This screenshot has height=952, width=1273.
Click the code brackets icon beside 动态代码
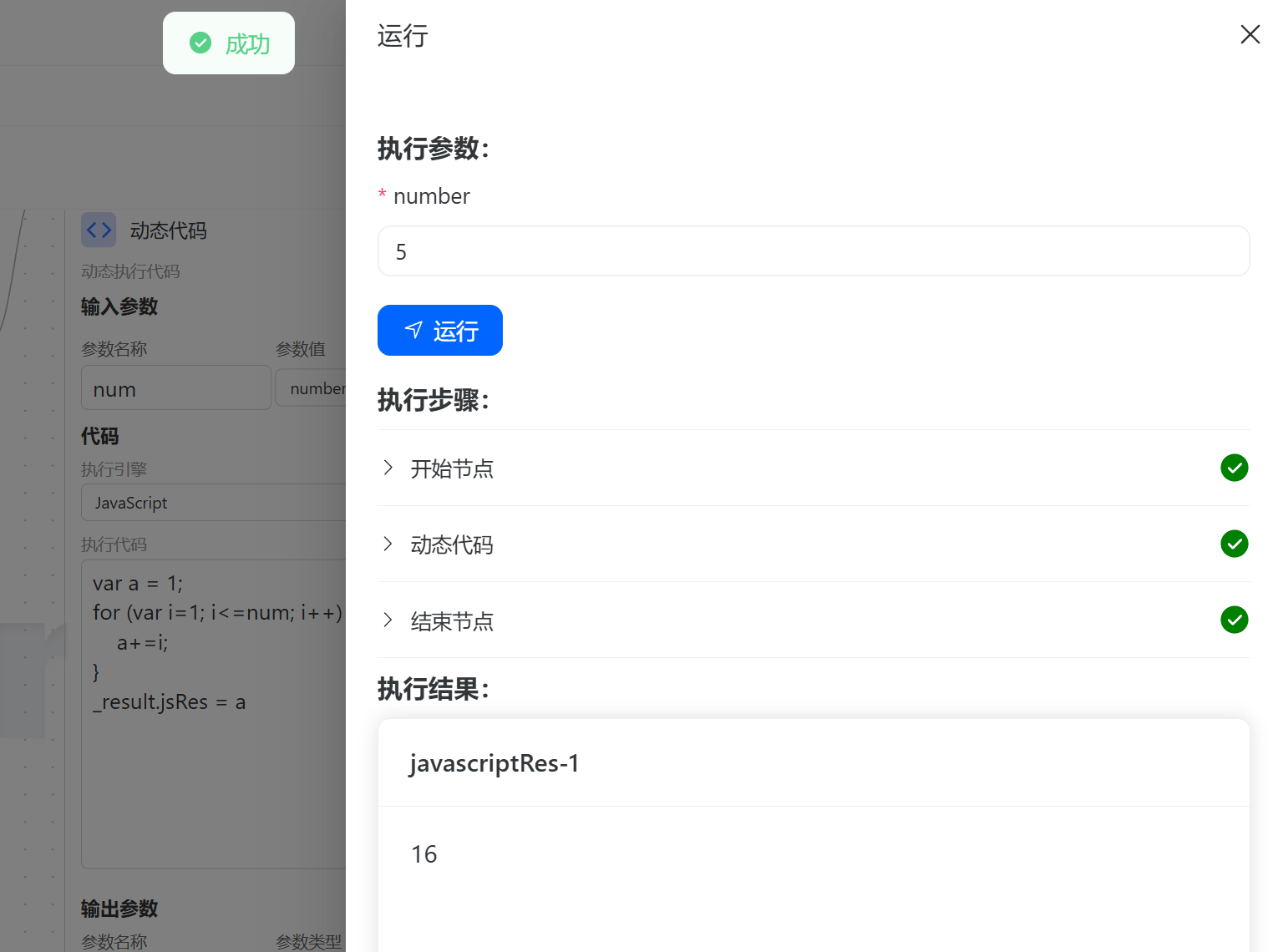(x=99, y=230)
